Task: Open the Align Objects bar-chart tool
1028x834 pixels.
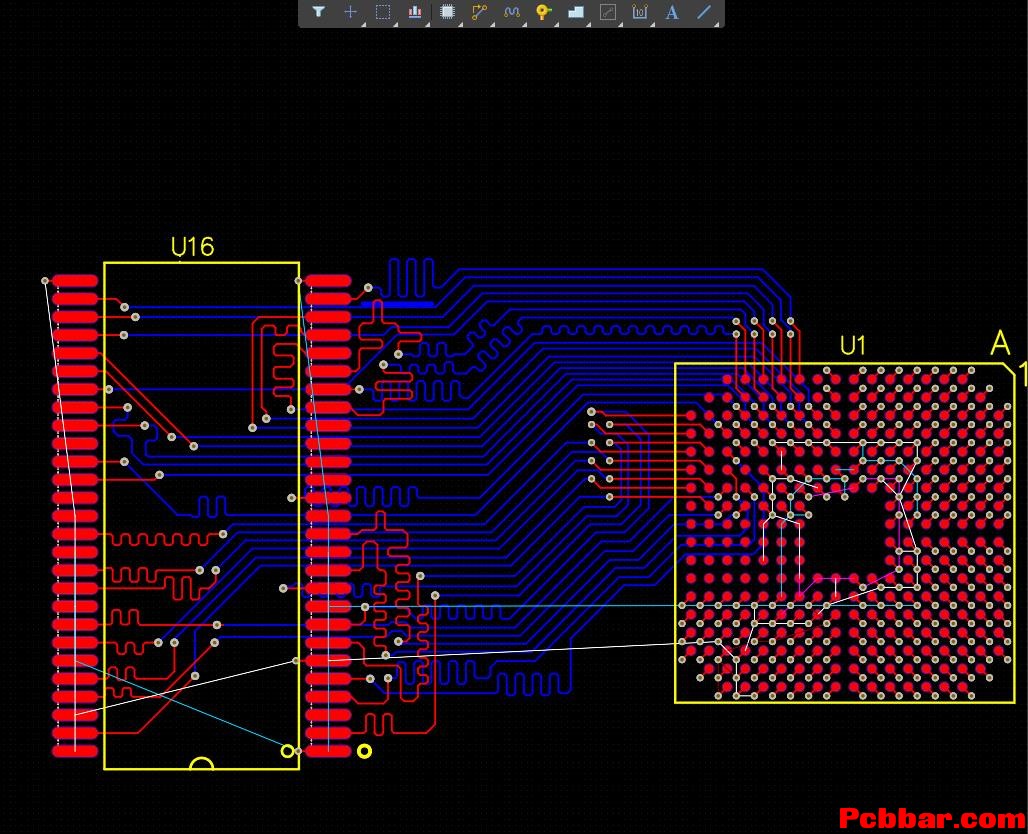Action: 415,12
